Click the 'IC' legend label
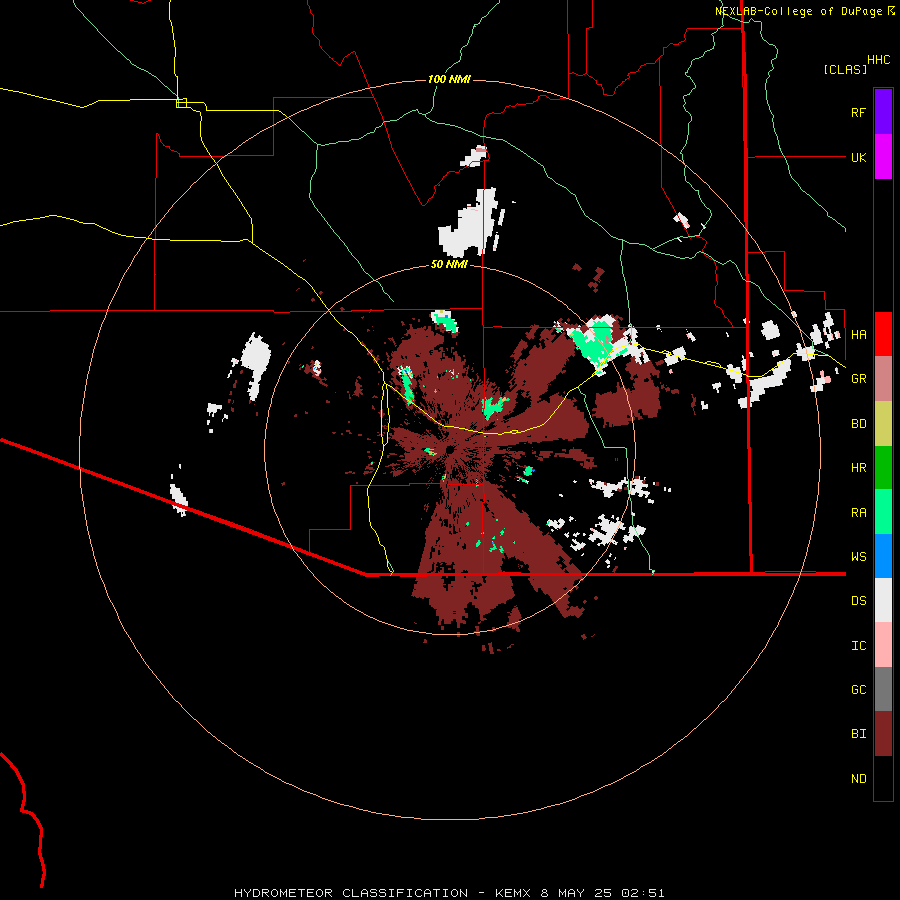Viewport: 900px width, 900px height. [x=858, y=646]
